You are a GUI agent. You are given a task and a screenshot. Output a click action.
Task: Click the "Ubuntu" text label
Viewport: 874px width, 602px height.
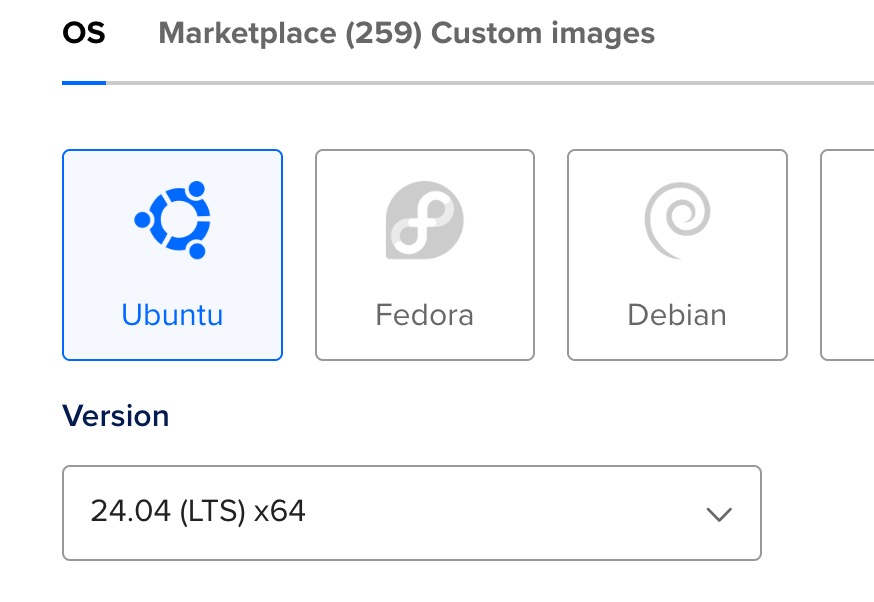[172, 315]
